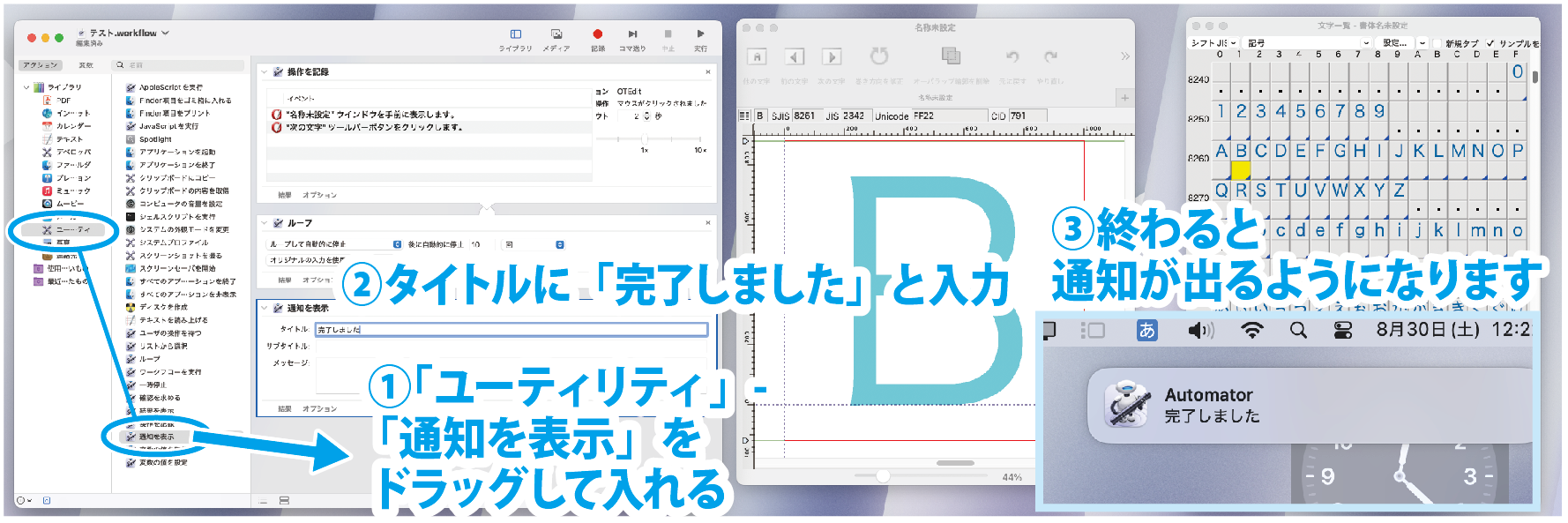Image resolution: width=1568 pixels, height=523 pixels.
Task: Open Spotlight search in the menu bar
Action: pos(1298,331)
